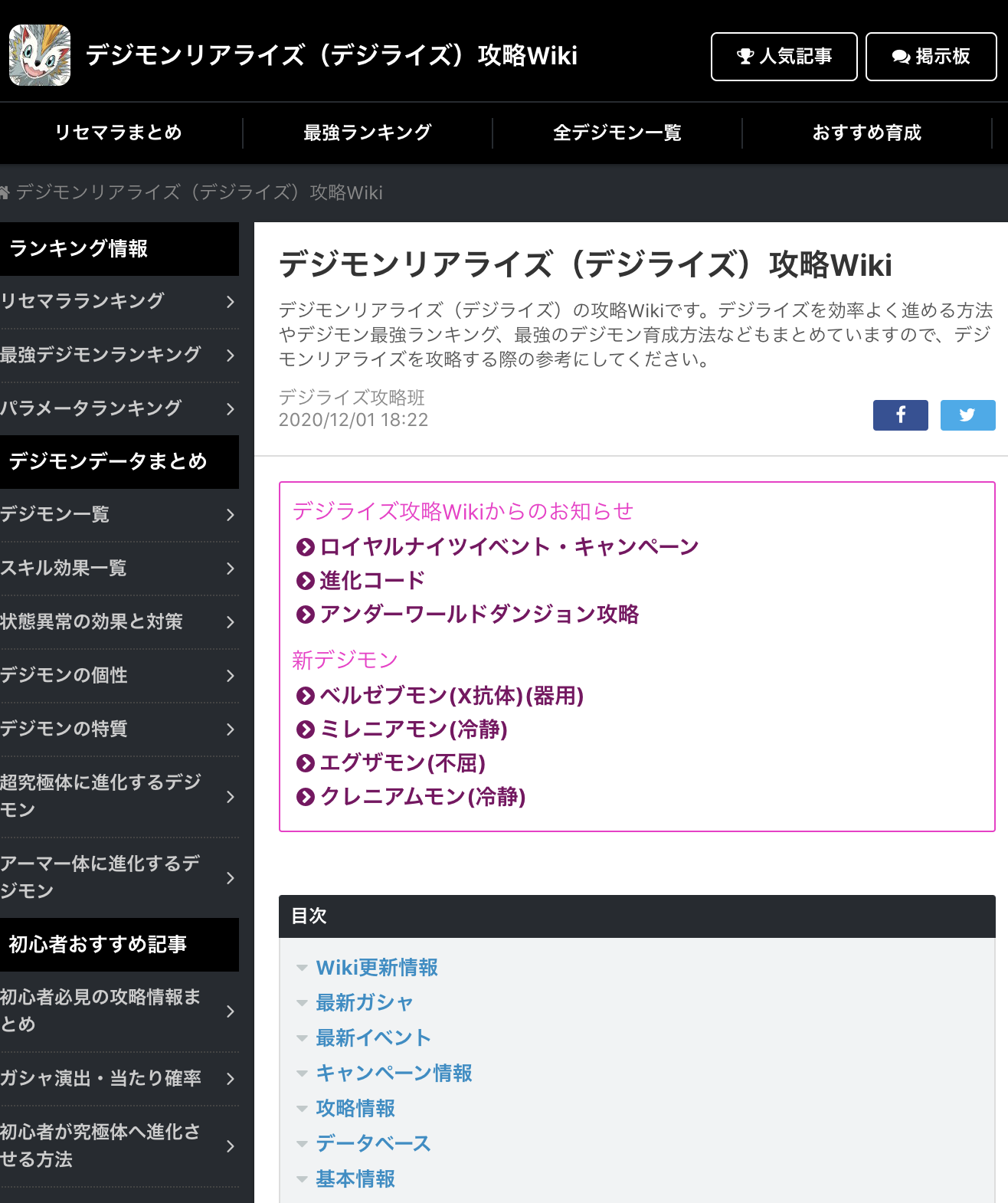The height and width of the screenshot is (1203, 1008).
Task: Open ベルゼブモン(X抗体)(器用) new Digimon link
Action: coord(452,696)
